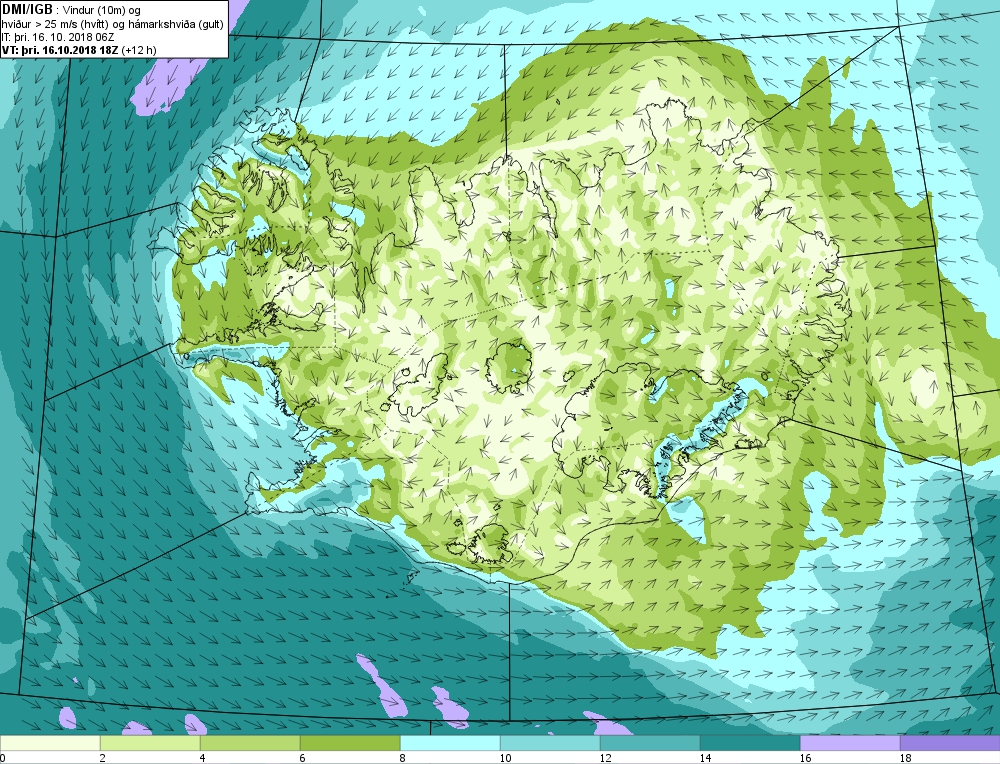This screenshot has height=764, width=1000.
Task: Click the '8' label on the wind scale
Action: (403, 758)
